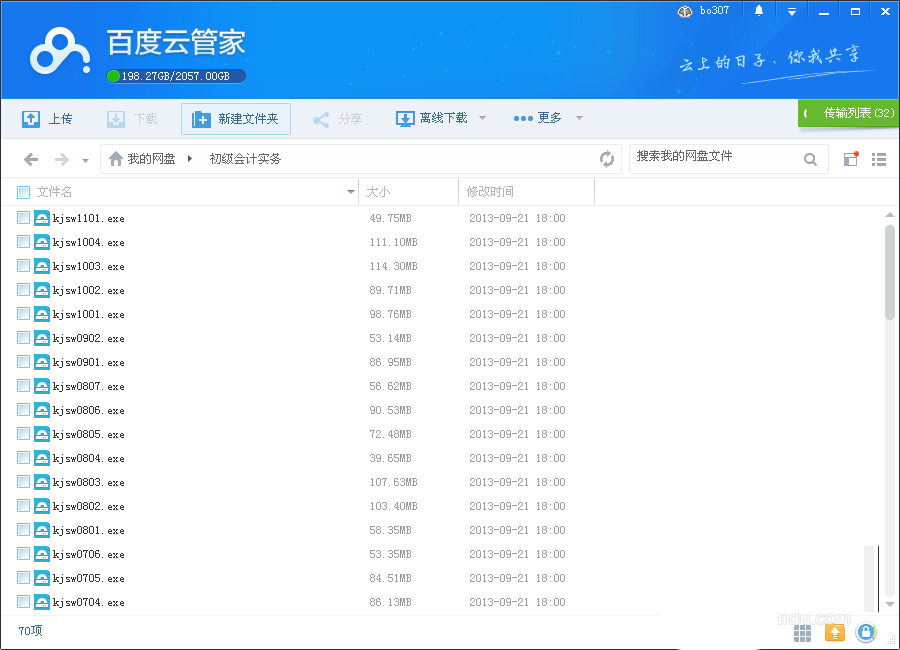900x650 pixels.
Task: Open the 传输列表 (32) transfer list
Action: (849, 113)
